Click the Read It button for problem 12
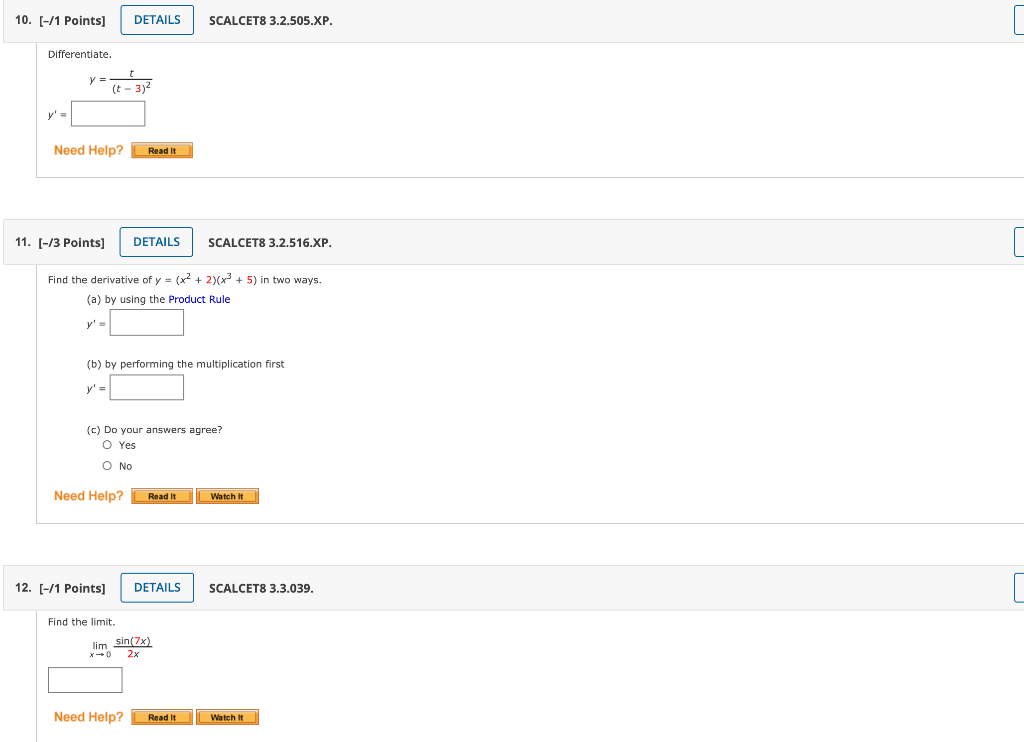This screenshot has height=742, width=1024. [x=161, y=717]
